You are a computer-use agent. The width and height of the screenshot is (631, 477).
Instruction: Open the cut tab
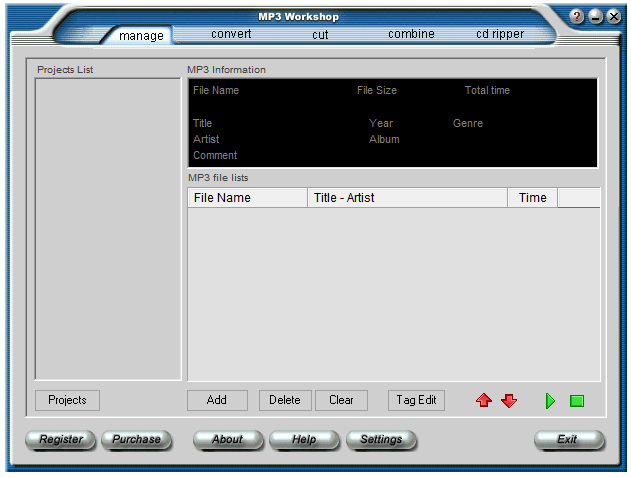coord(320,34)
